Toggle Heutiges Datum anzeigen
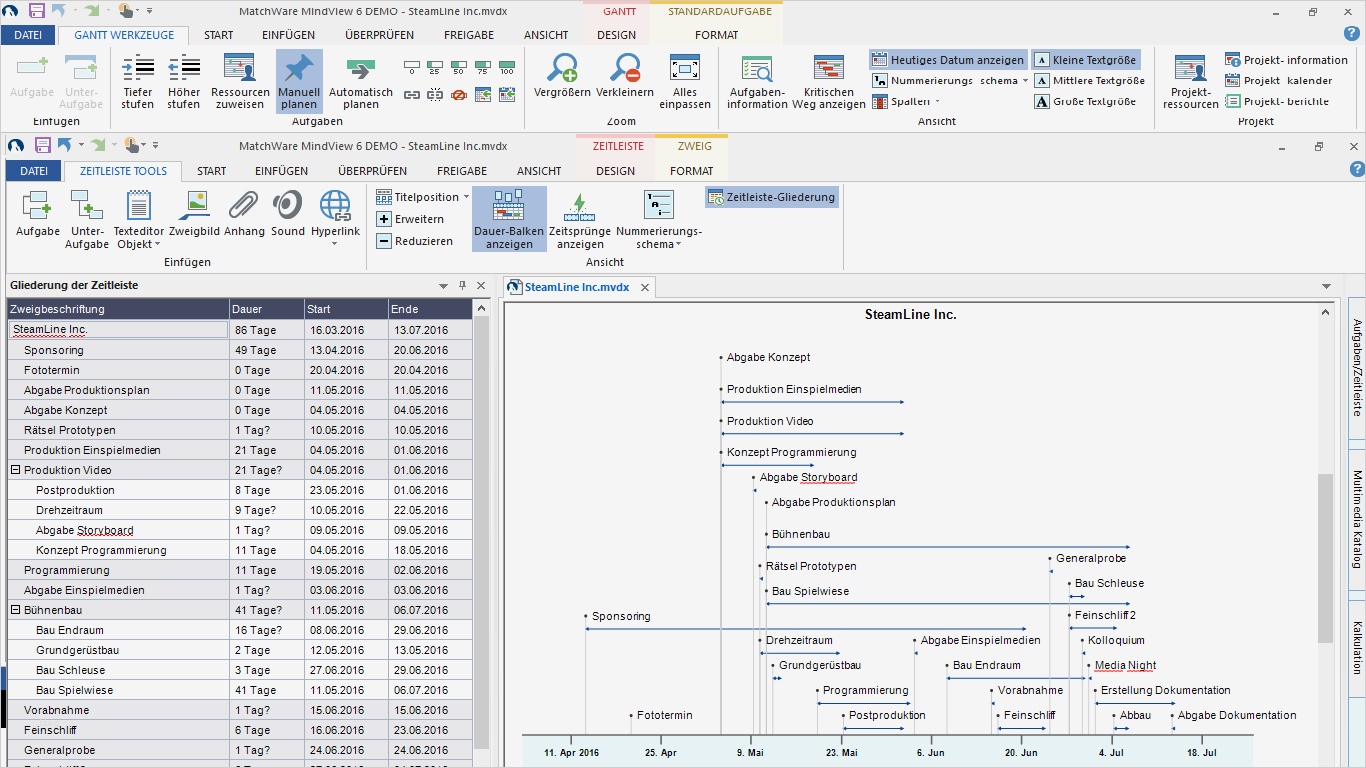This screenshot has width=1366, height=768. (x=948, y=60)
